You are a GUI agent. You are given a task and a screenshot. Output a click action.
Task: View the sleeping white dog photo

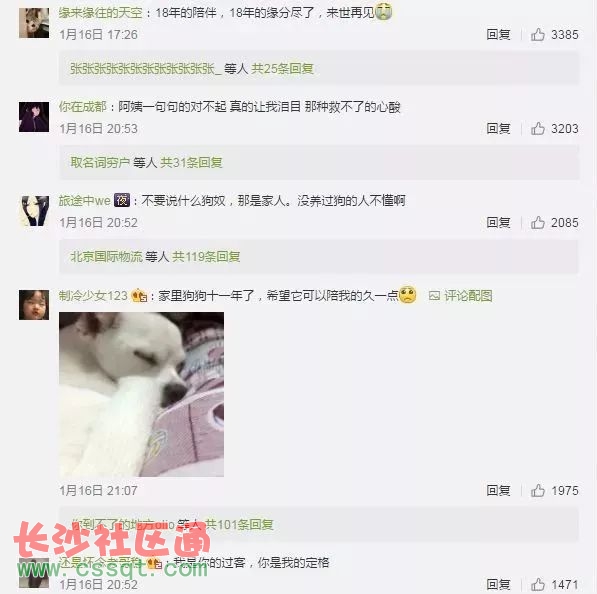141,394
